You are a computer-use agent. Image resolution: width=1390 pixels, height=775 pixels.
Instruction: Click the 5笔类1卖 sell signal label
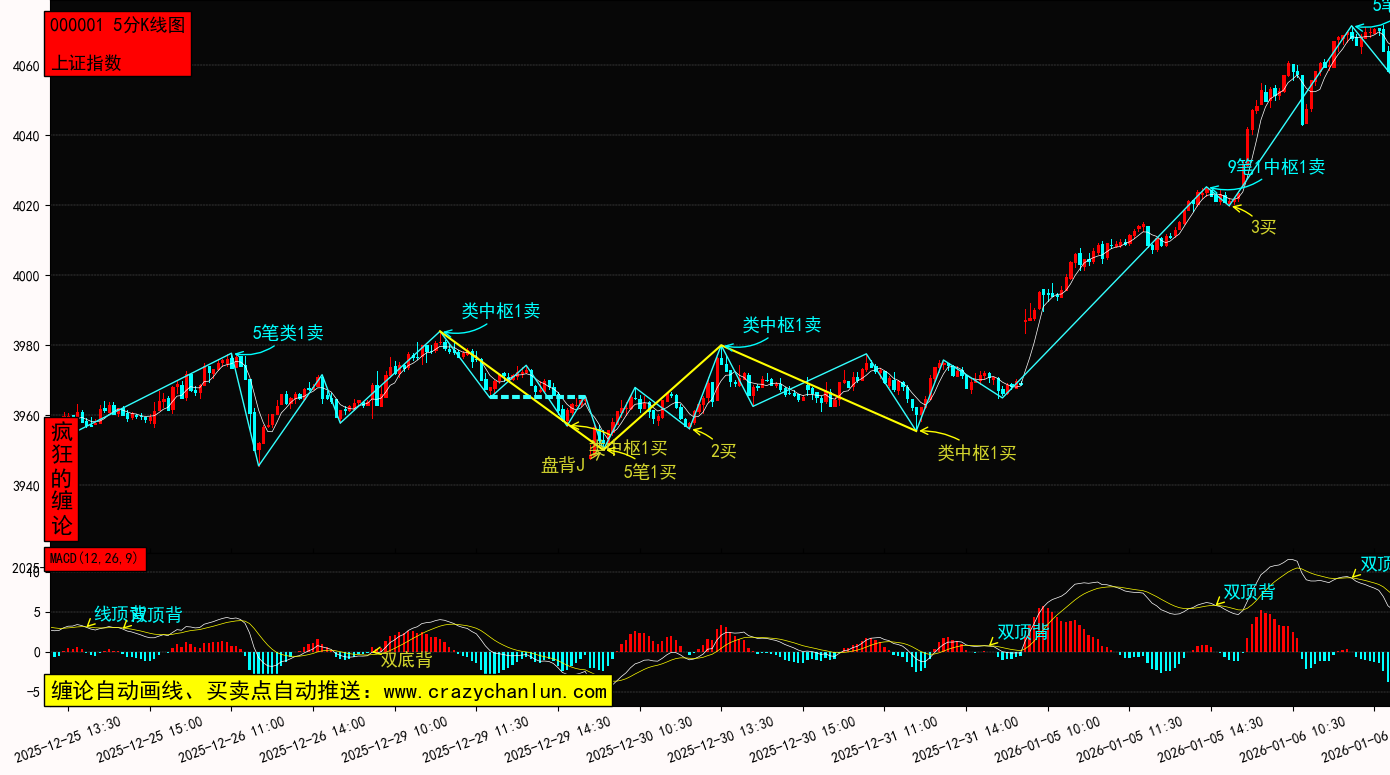tap(287, 333)
